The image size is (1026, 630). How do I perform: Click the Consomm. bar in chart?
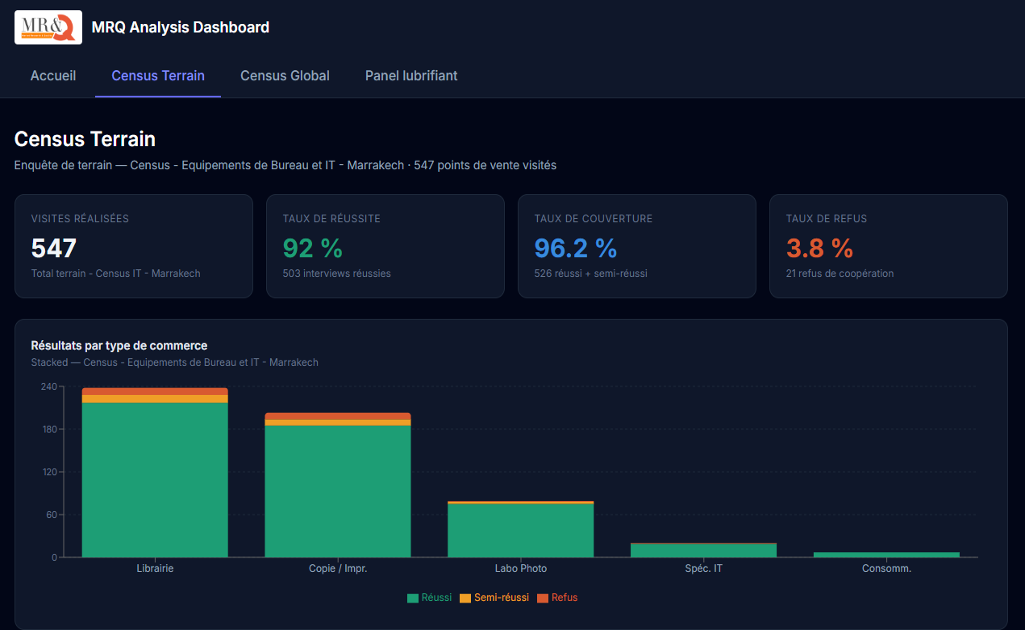point(886,554)
